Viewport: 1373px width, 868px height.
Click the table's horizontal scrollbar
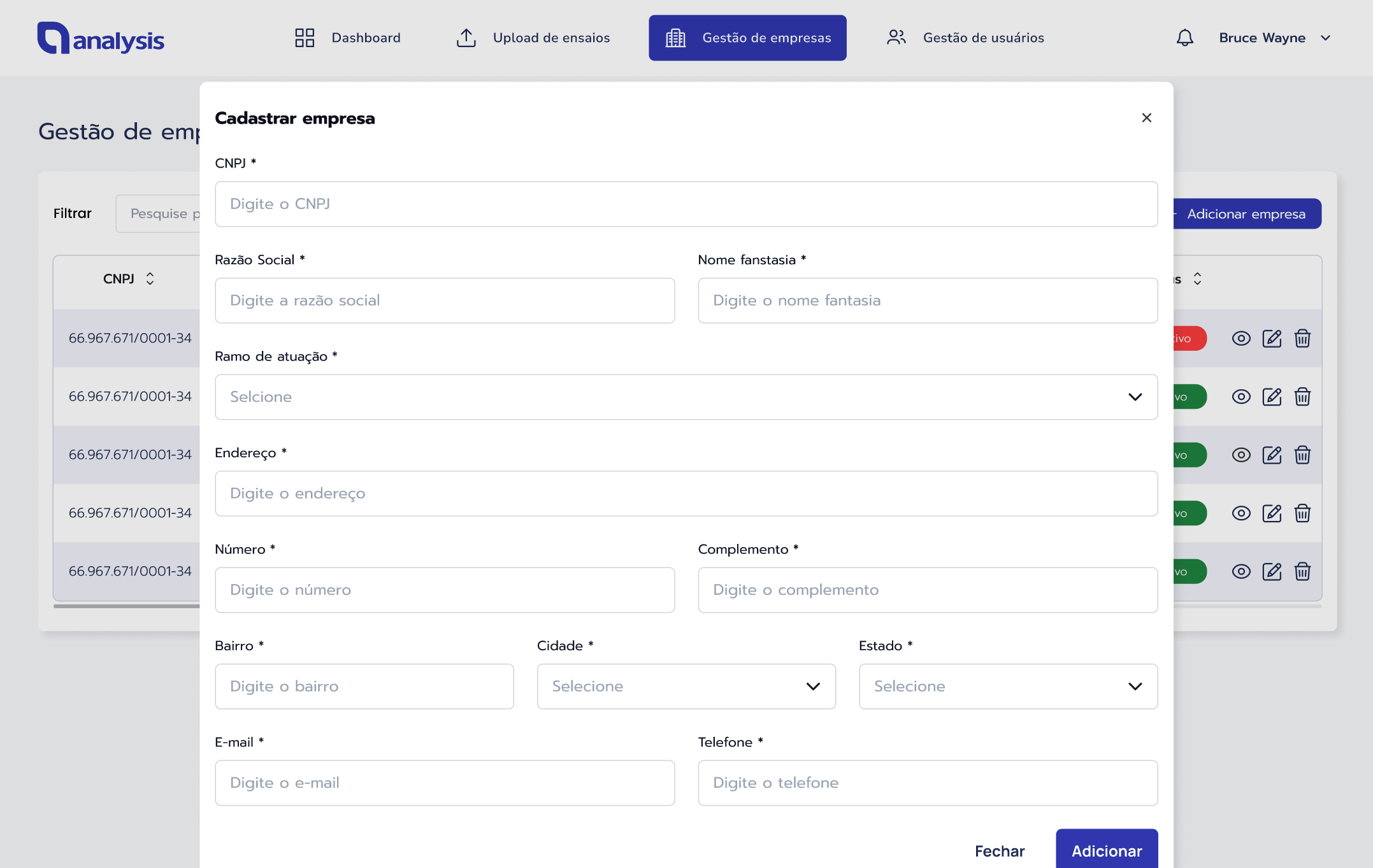[x=127, y=606]
